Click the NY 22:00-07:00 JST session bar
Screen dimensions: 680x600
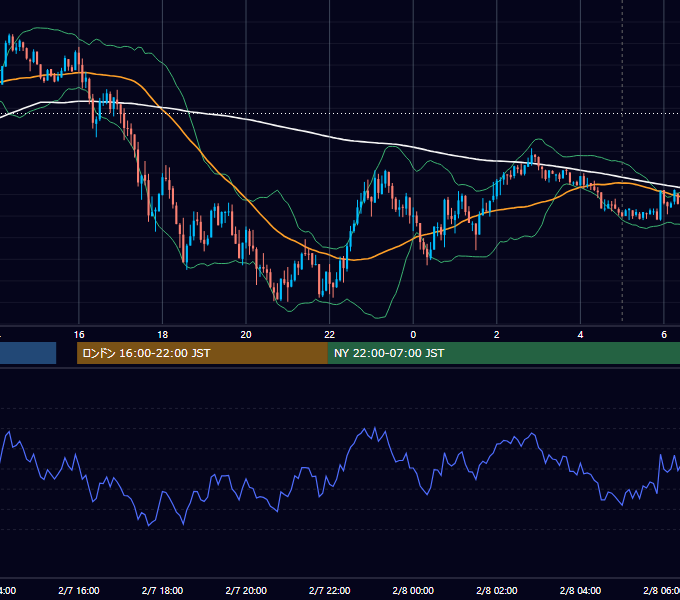pyautogui.click(x=503, y=353)
